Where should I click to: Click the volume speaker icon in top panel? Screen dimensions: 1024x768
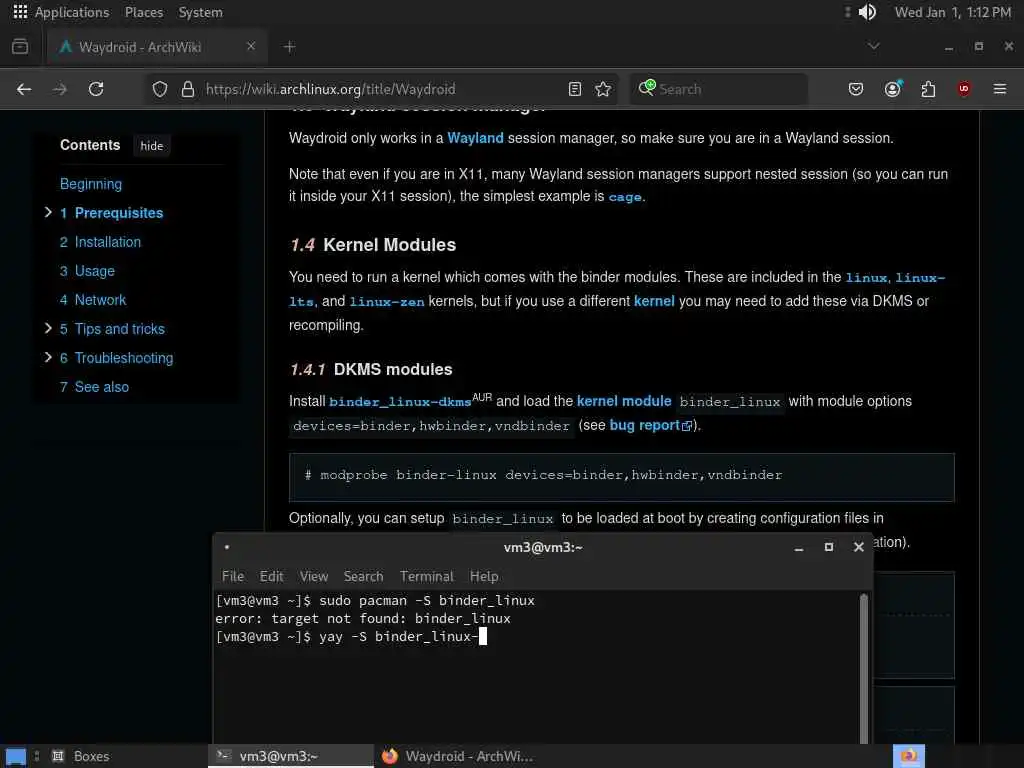[867, 12]
